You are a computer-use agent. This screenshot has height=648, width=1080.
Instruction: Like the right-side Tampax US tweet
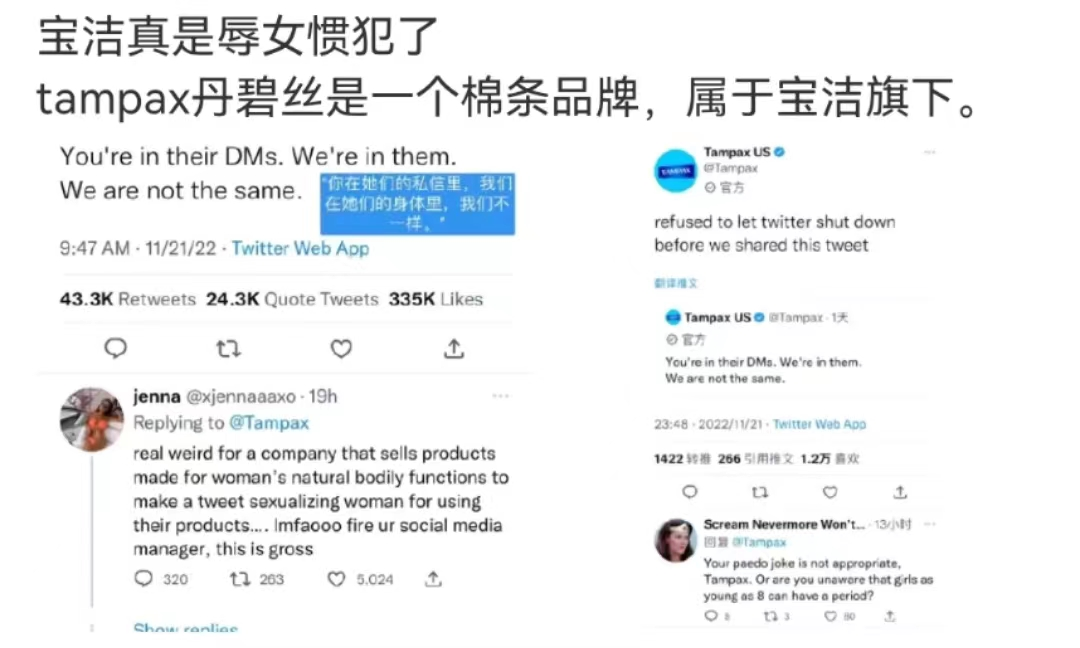pyautogui.click(x=830, y=492)
